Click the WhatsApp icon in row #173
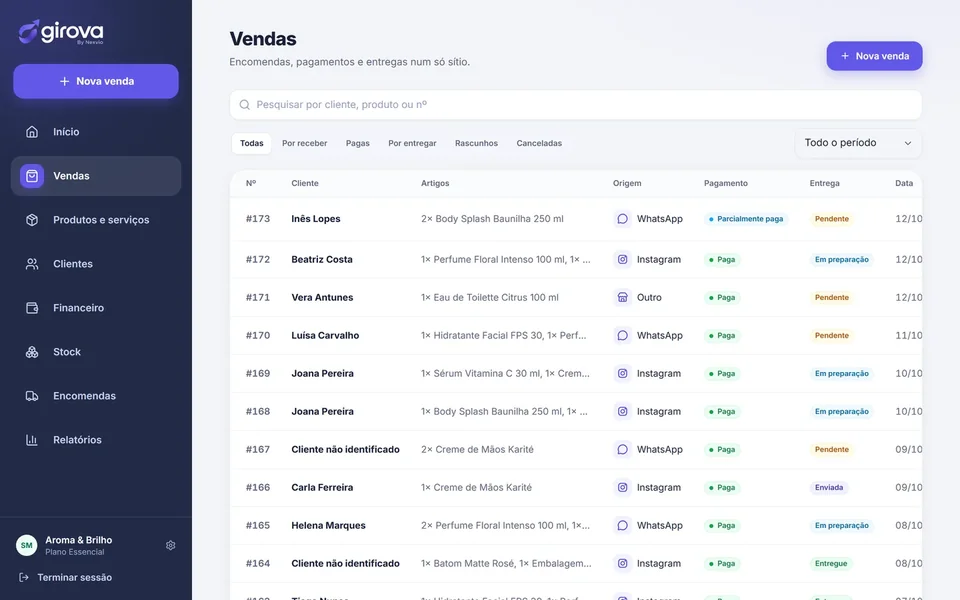 click(623, 219)
